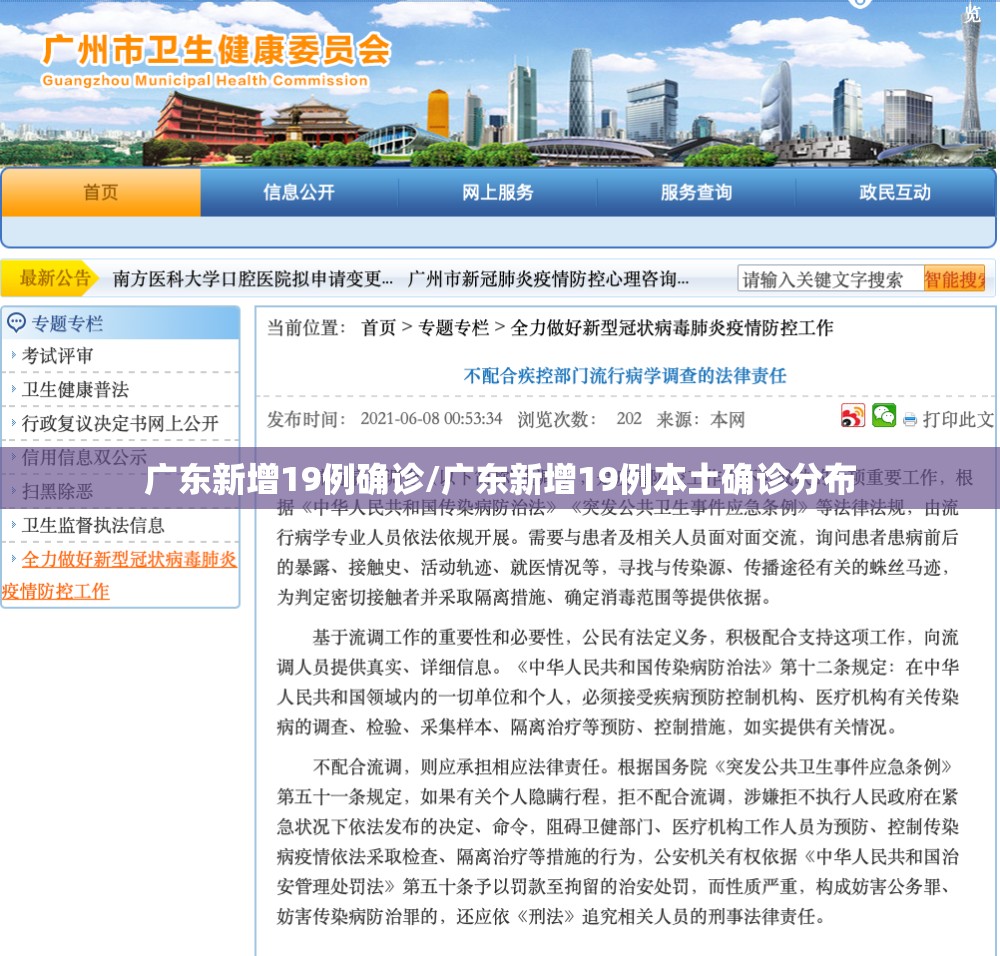This screenshot has width=1000, height=956.
Task: Open the 广州市新冠肺炎疫情防控心理咨询 announcement
Action: 548,279
